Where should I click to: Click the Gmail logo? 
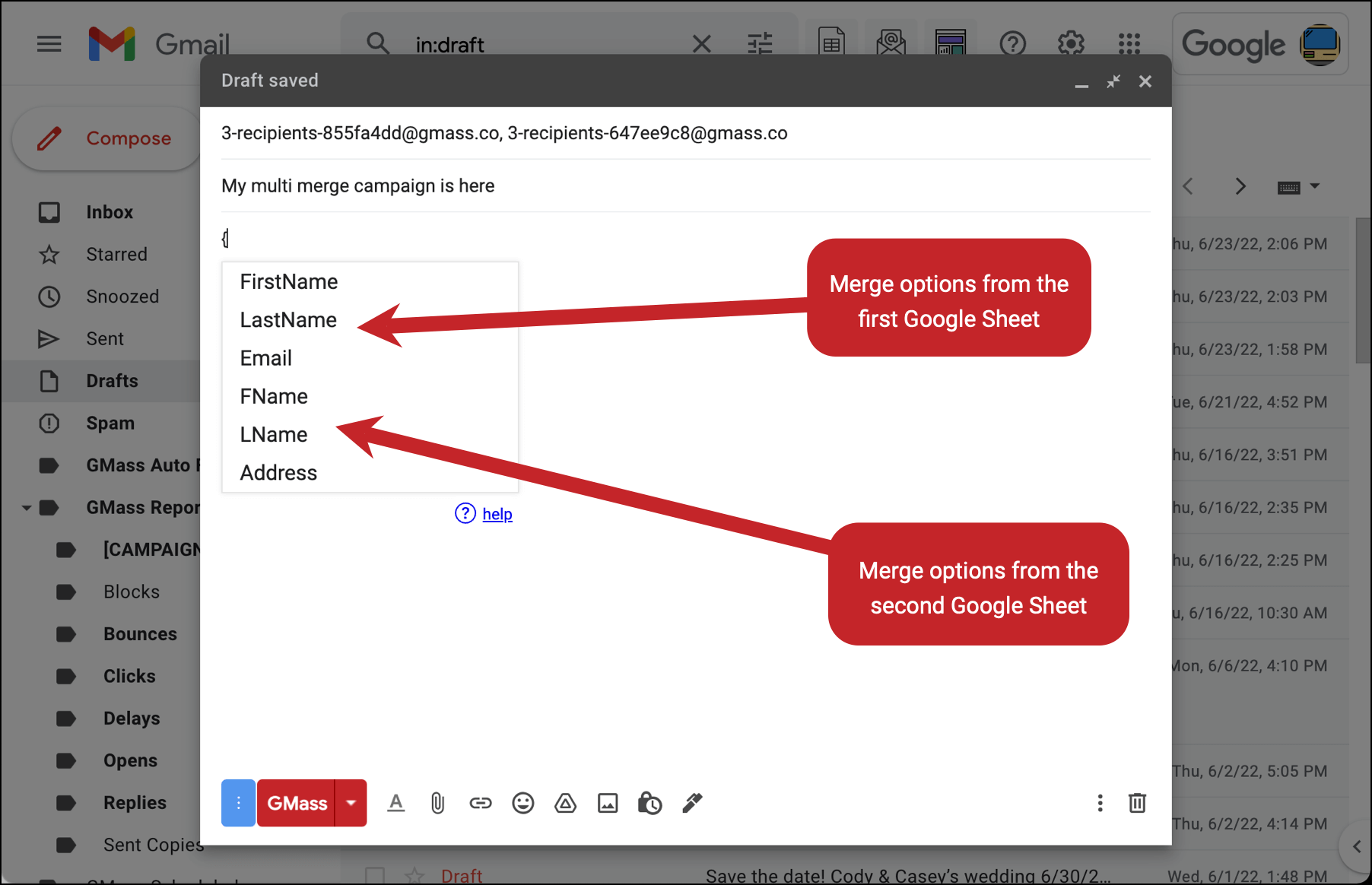(x=158, y=43)
